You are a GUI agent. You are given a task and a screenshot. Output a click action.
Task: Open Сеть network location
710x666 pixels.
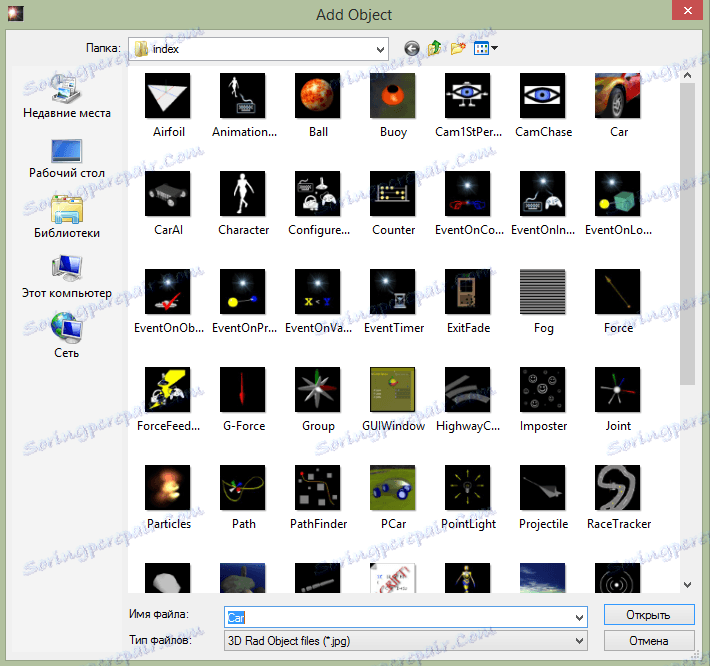pyautogui.click(x=67, y=335)
